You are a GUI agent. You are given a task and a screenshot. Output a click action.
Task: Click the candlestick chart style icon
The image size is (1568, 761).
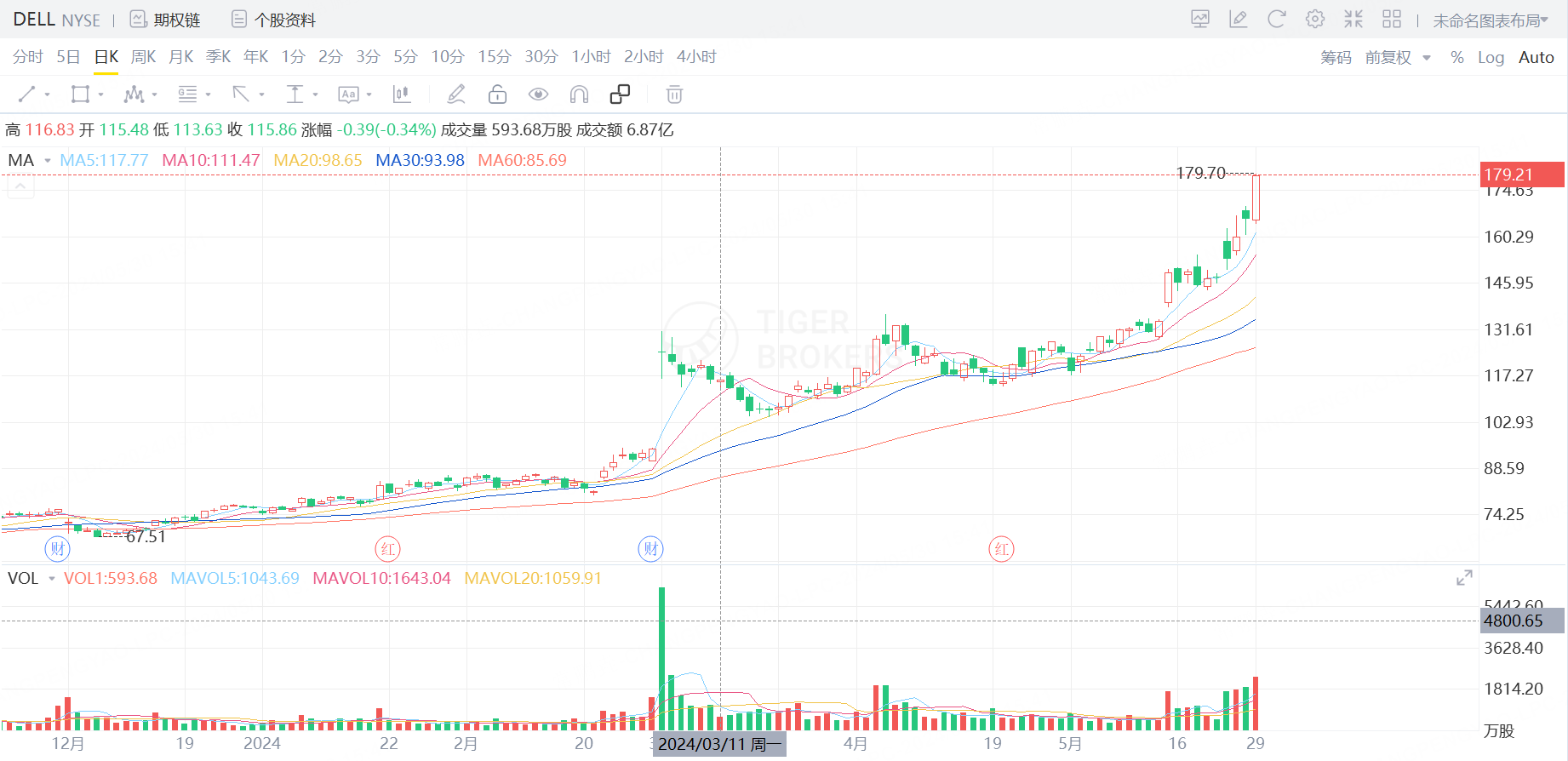tap(401, 94)
